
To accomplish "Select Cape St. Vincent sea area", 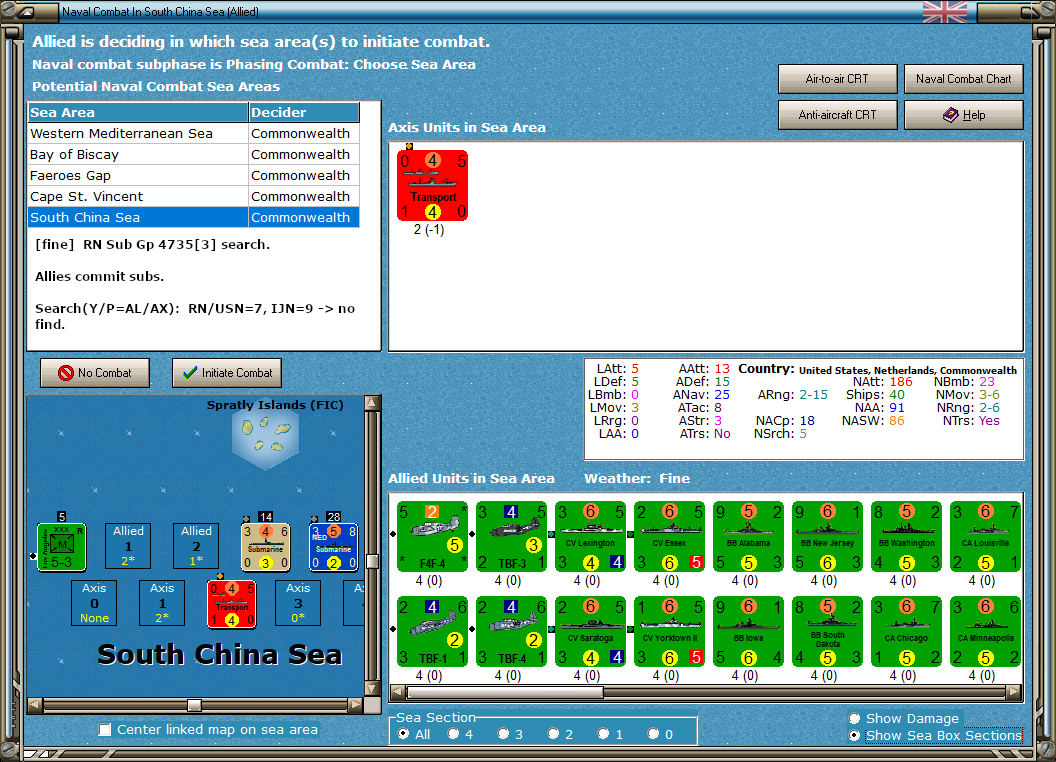I will [194, 196].
